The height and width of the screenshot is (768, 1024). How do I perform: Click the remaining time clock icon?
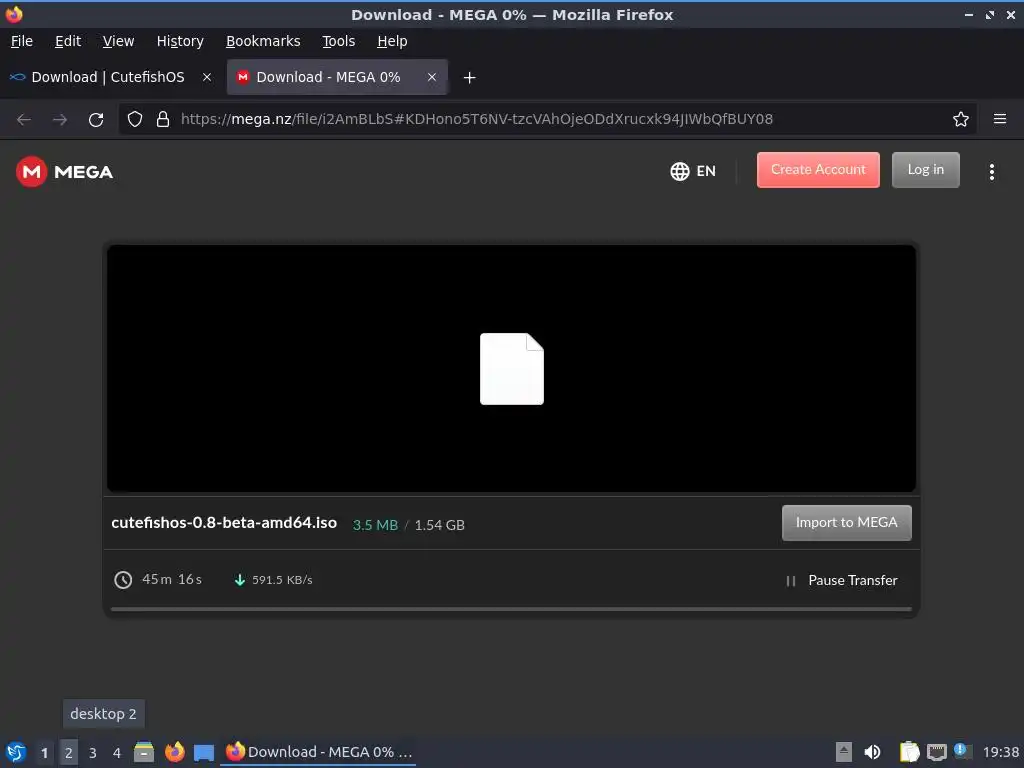123,579
